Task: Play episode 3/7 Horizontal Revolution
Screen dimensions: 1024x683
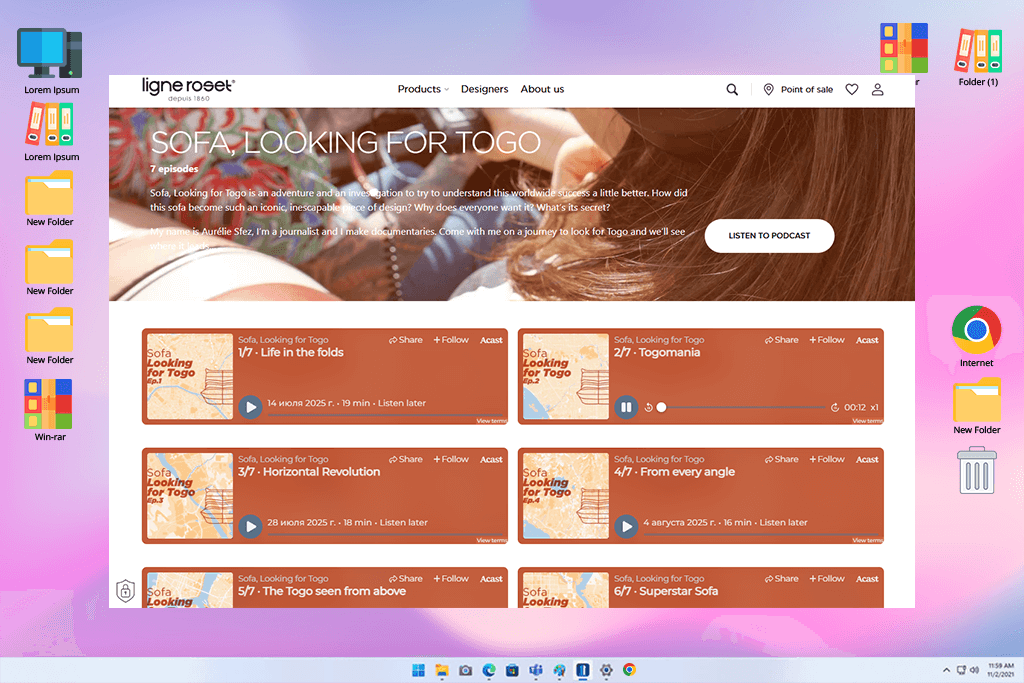Action: [250, 526]
